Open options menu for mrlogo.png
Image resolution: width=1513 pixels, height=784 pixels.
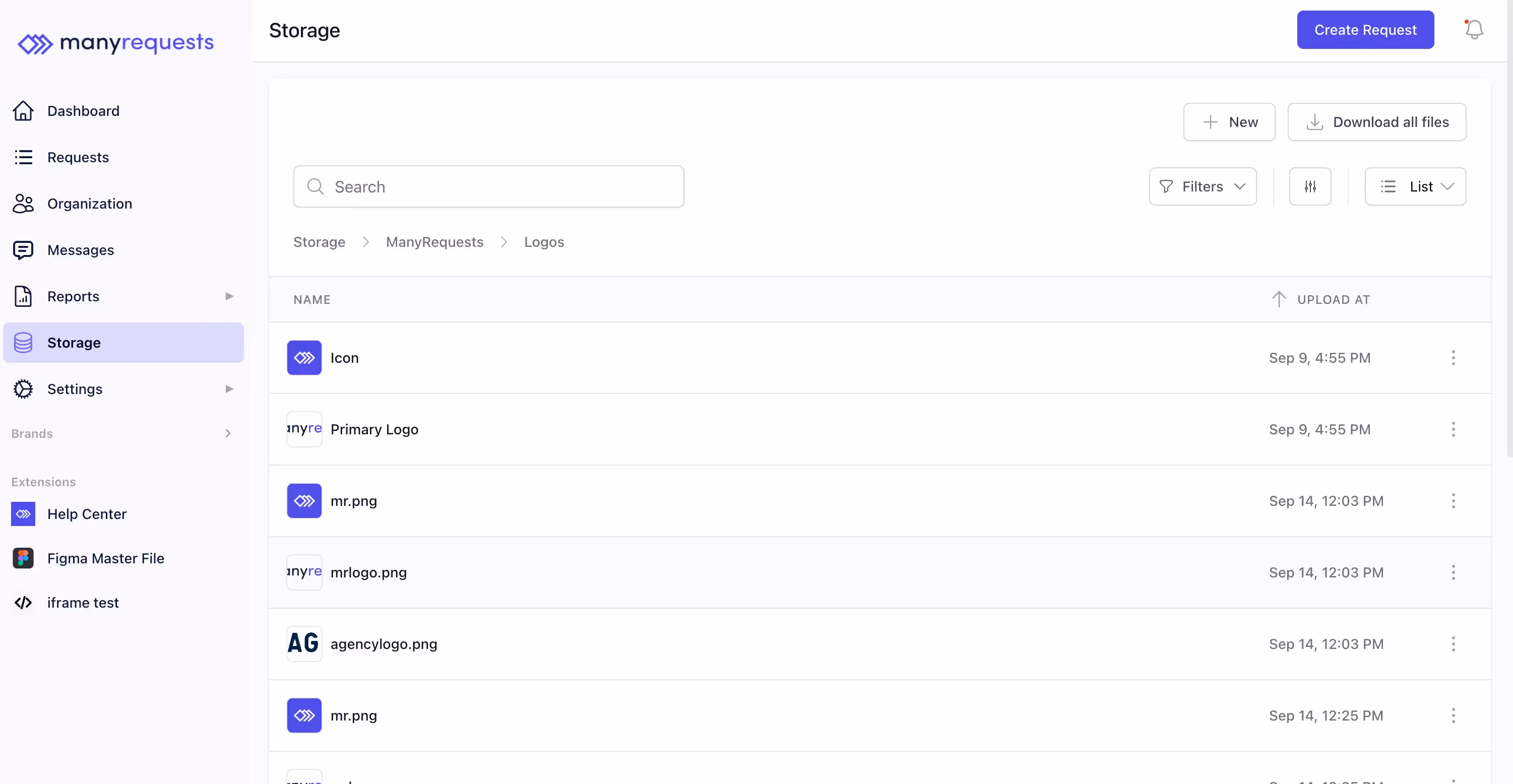pyautogui.click(x=1453, y=572)
